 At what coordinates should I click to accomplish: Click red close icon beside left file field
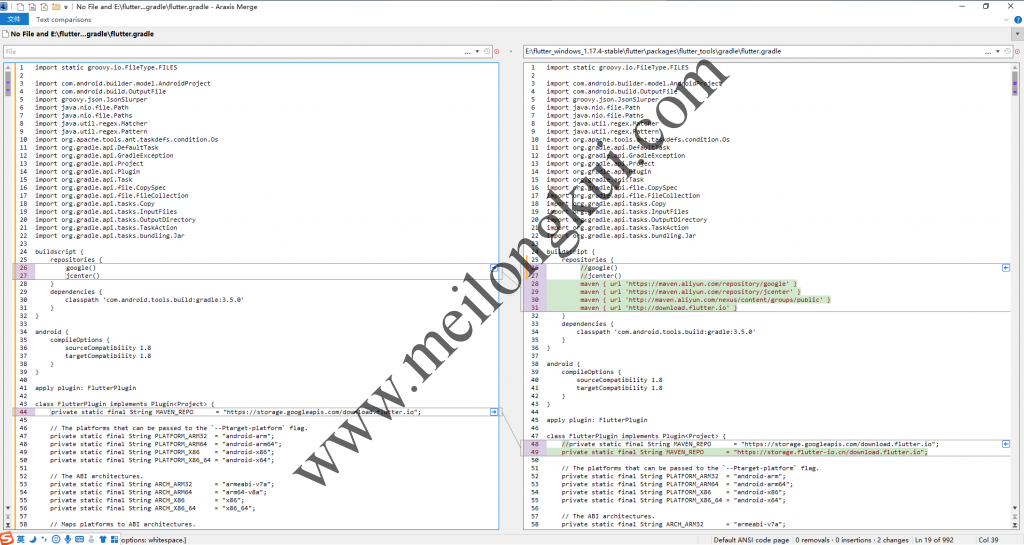tap(497, 51)
